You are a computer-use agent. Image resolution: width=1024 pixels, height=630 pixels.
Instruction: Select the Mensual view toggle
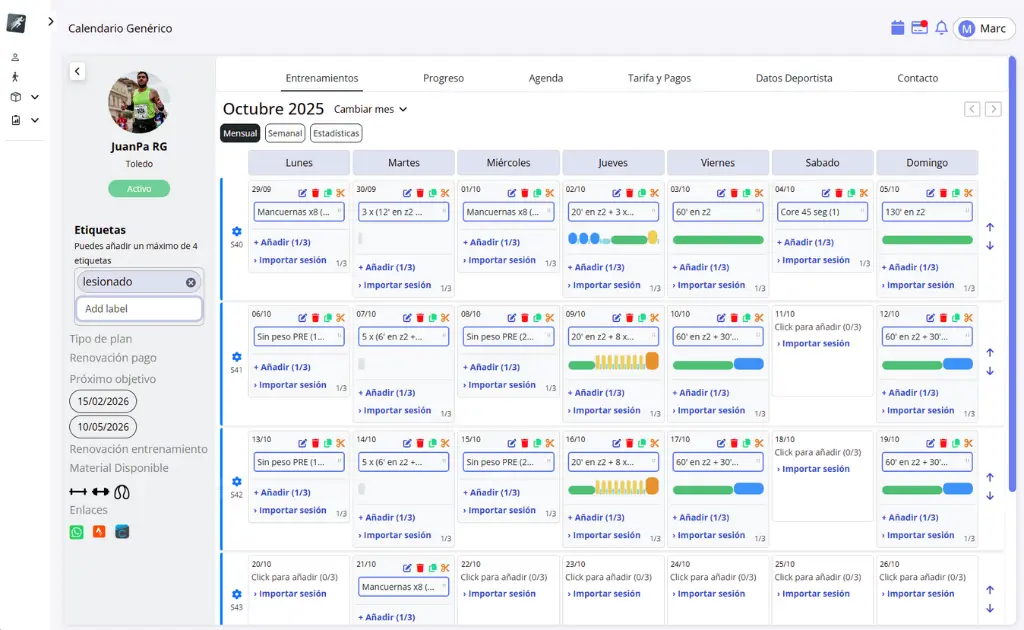[240, 133]
